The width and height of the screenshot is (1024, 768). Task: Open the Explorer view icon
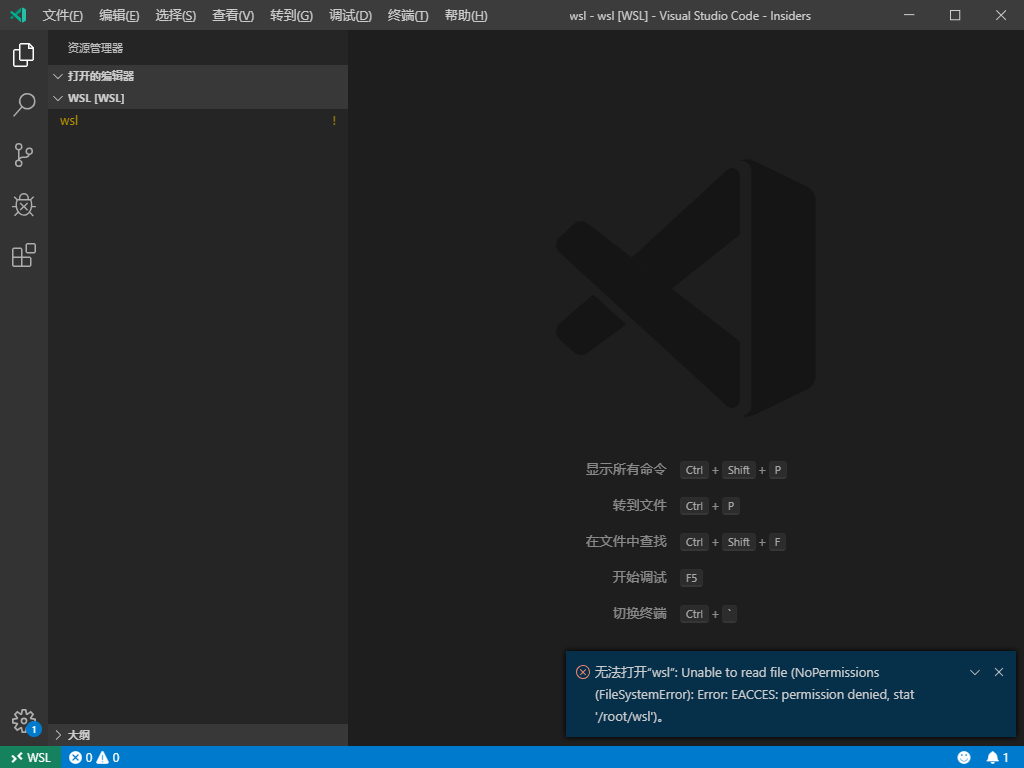(23, 55)
